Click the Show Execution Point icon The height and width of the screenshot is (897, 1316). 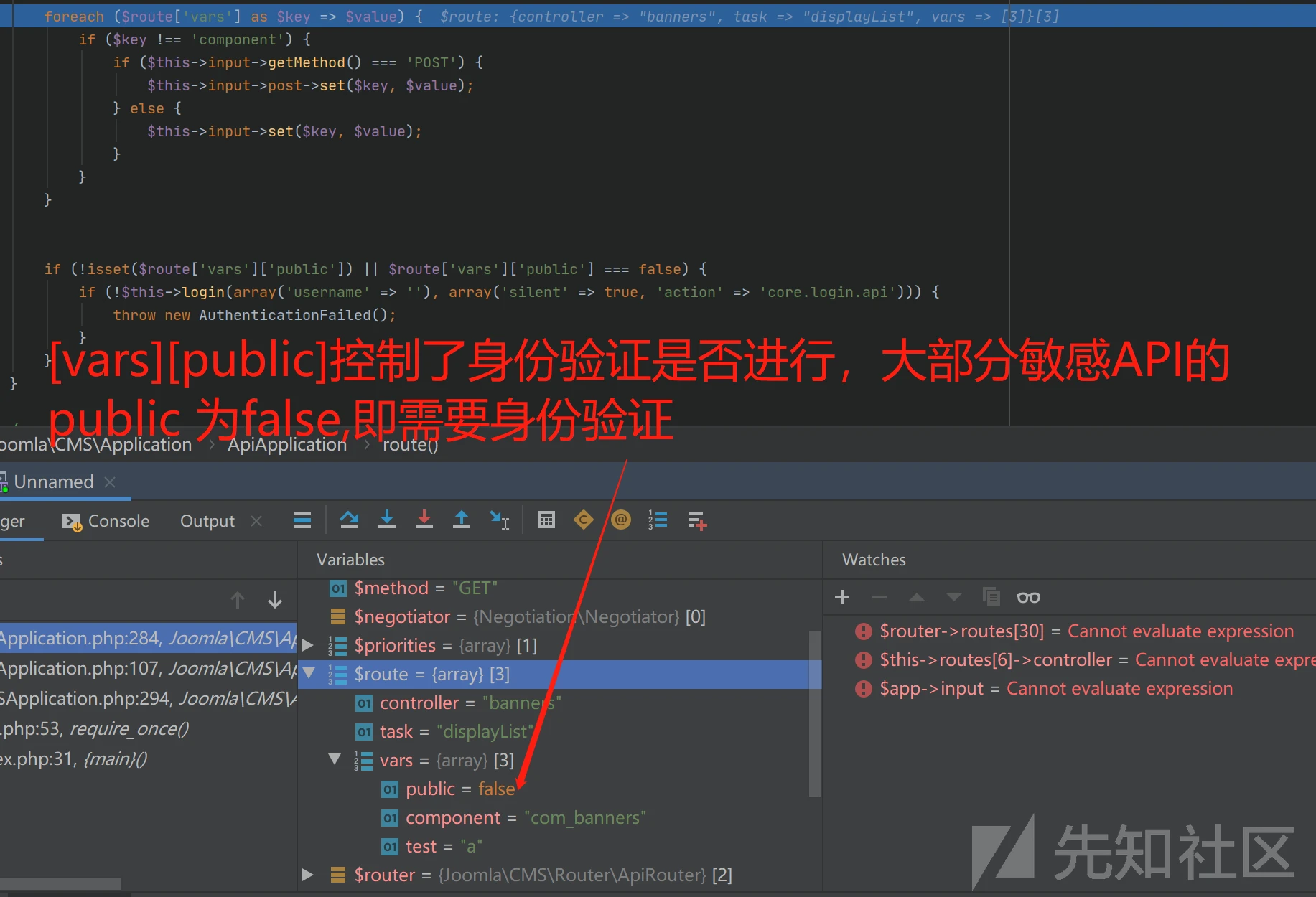point(302,520)
